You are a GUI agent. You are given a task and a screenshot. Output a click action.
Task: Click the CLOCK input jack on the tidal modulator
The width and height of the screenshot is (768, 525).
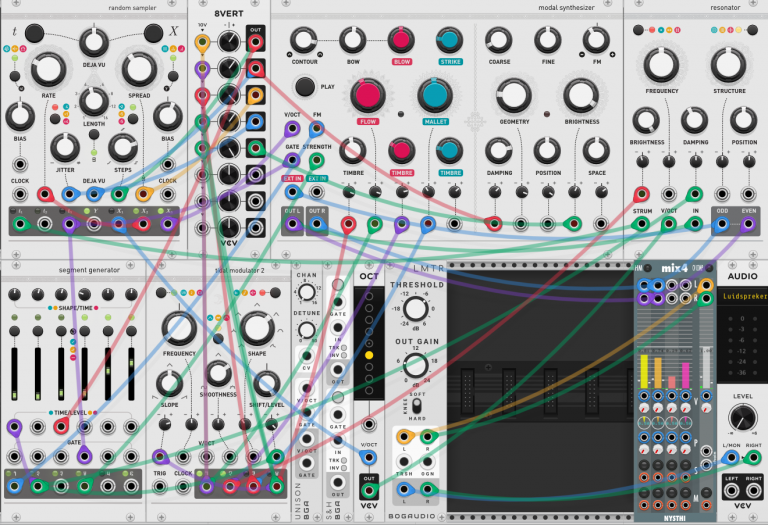pos(183,487)
